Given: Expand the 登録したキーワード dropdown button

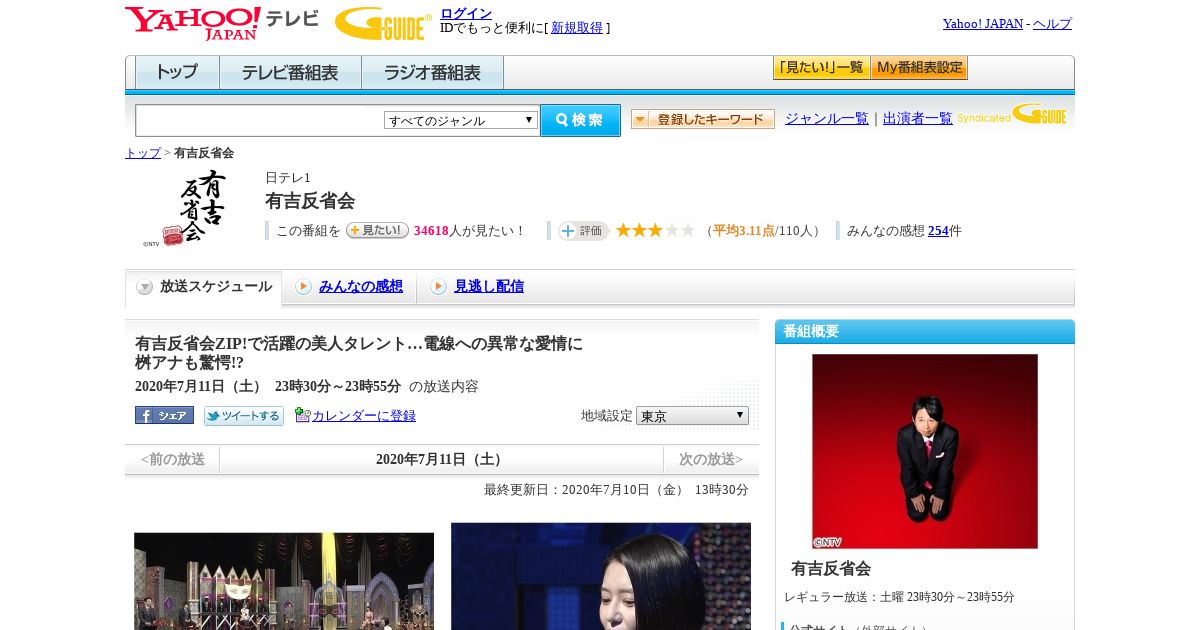Looking at the screenshot, I should (703, 119).
